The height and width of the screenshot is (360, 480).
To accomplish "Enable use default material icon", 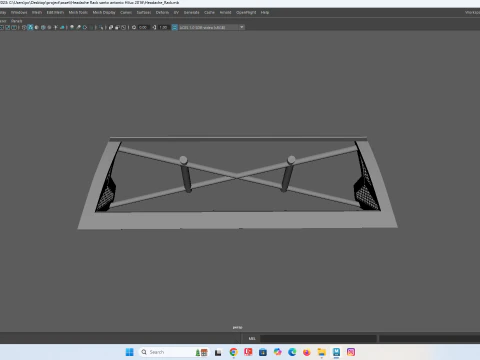I will (x=37, y=27).
